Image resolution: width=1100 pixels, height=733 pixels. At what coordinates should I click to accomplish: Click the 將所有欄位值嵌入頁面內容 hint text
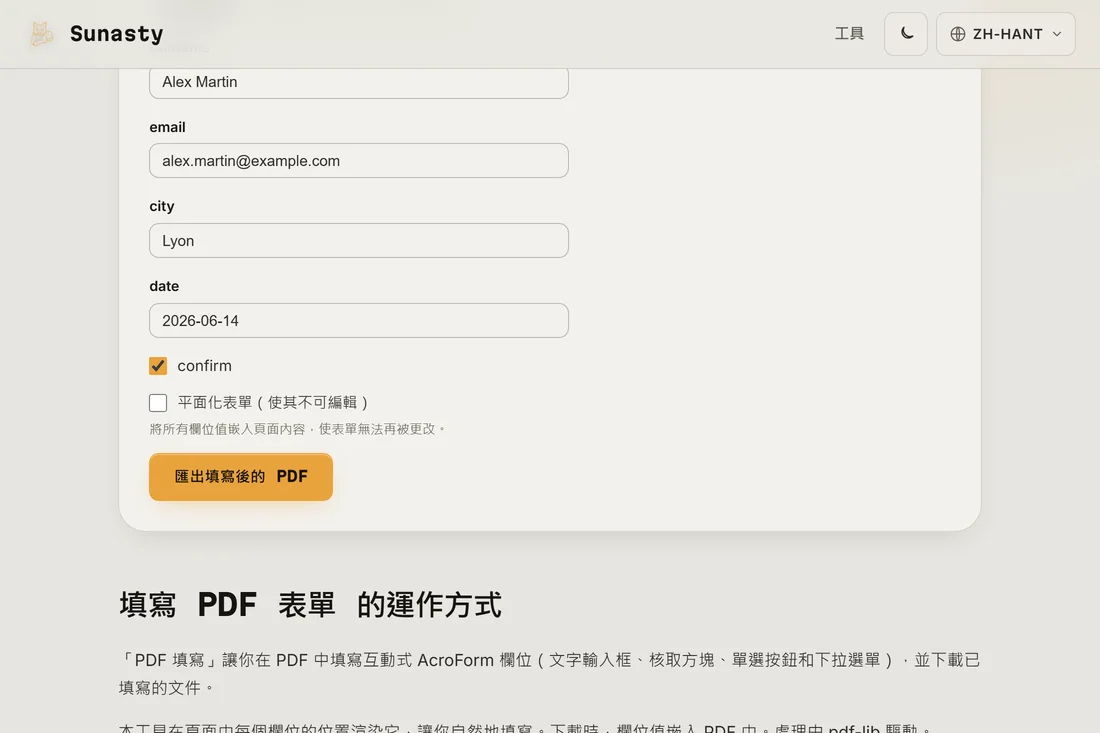297,429
